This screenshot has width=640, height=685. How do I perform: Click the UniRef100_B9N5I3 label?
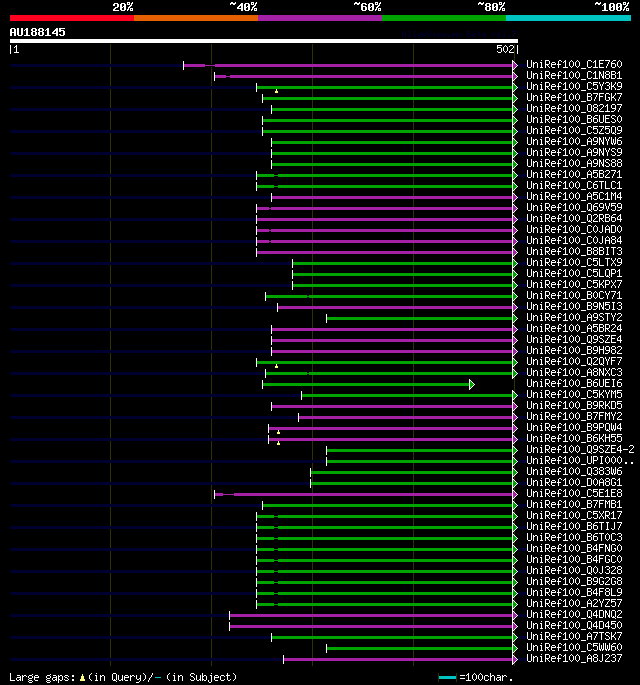click(574, 307)
